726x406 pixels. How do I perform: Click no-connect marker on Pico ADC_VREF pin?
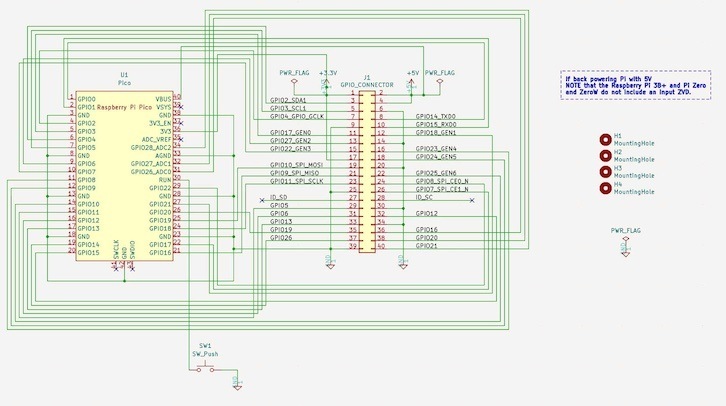point(181,139)
